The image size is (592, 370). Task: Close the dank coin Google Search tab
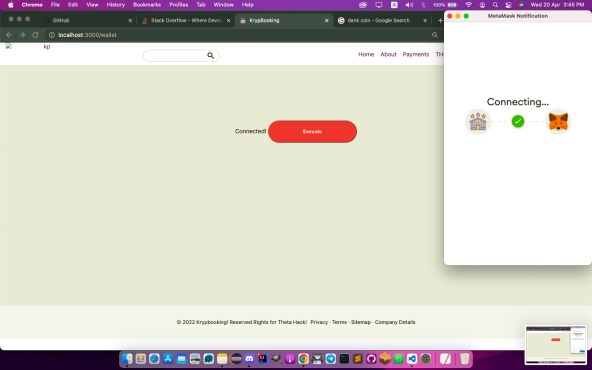(425, 20)
